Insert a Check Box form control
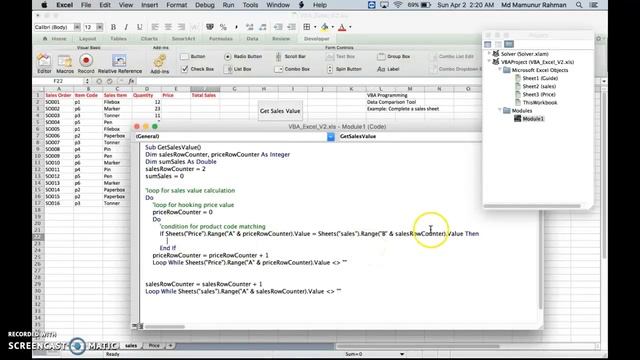 pyautogui.click(x=198, y=69)
